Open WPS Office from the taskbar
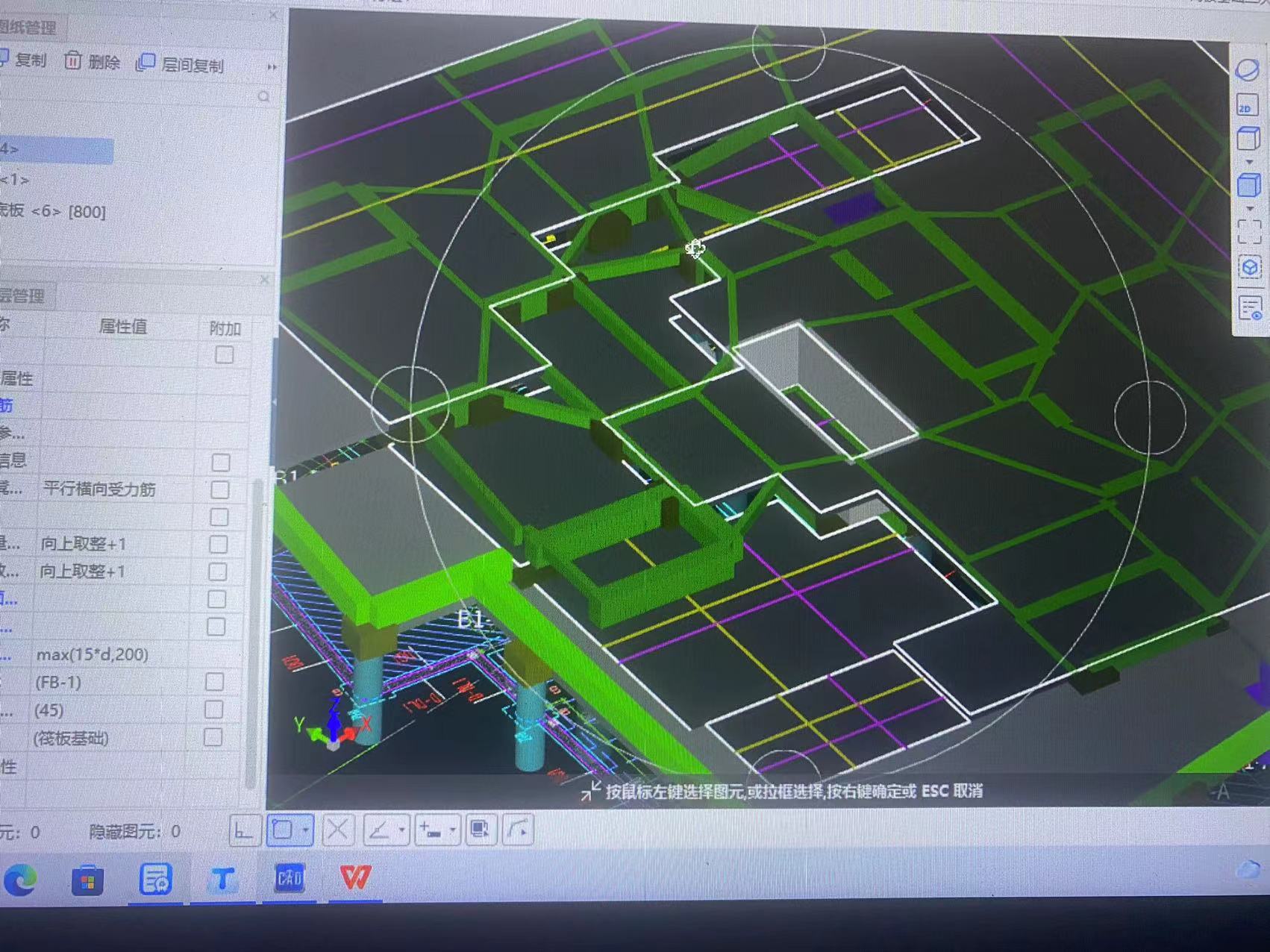The height and width of the screenshot is (952, 1270). click(355, 878)
